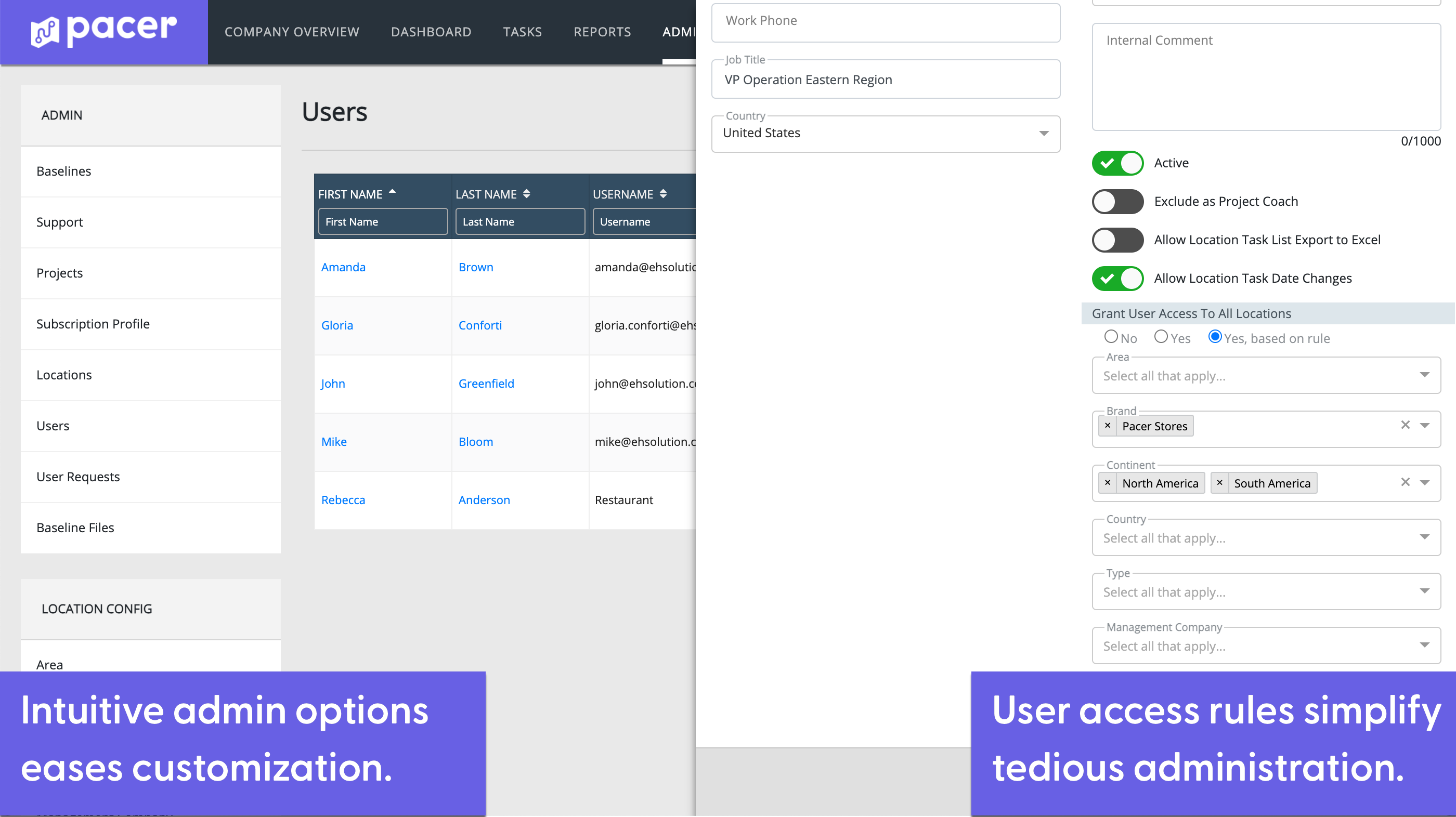Click the Internal Comment text area
The height and width of the screenshot is (817, 1456).
tap(1266, 77)
